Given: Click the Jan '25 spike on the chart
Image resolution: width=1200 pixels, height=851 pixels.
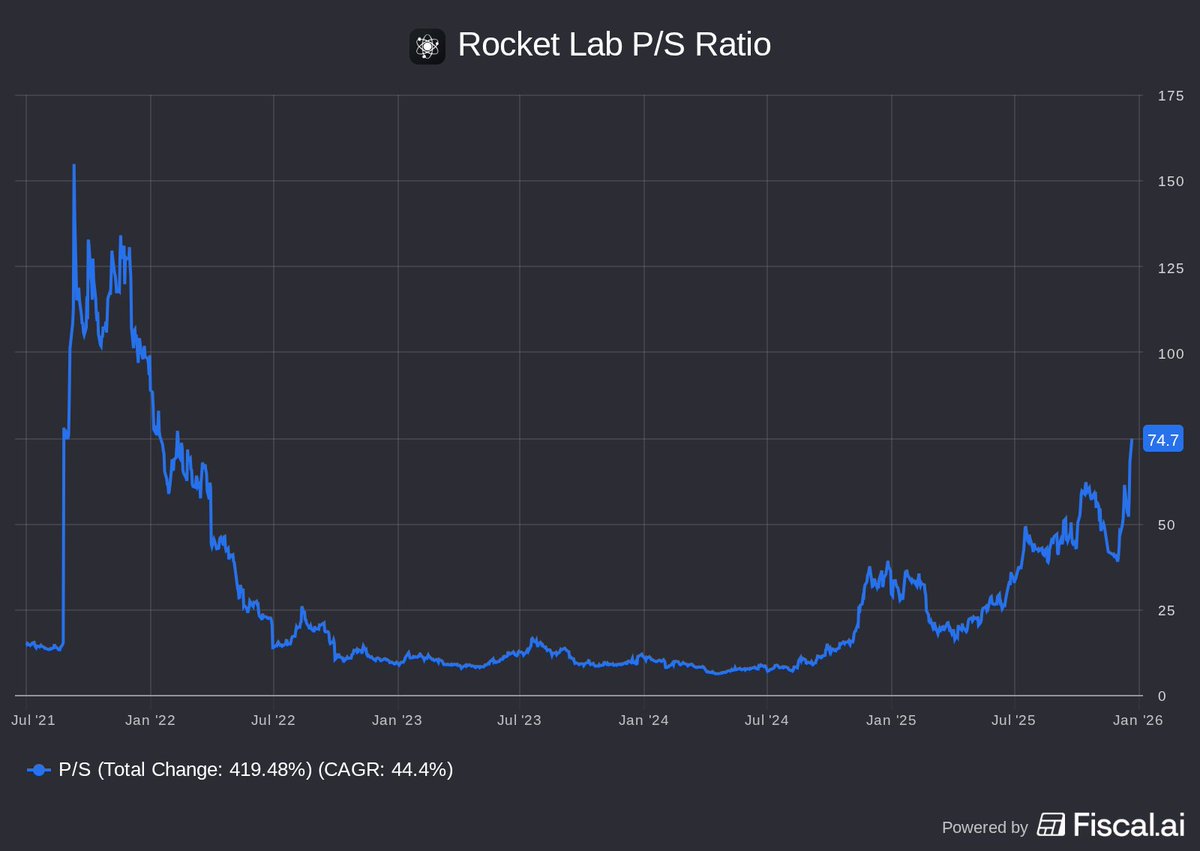Looking at the screenshot, I should [x=888, y=563].
